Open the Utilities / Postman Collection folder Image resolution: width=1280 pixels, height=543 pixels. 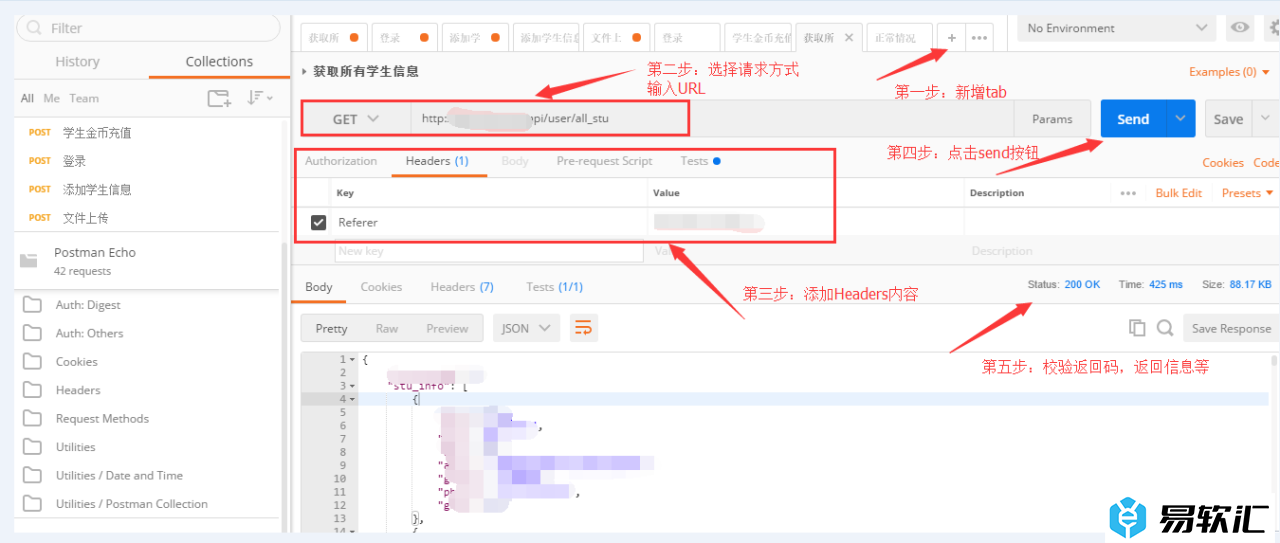point(148,503)
